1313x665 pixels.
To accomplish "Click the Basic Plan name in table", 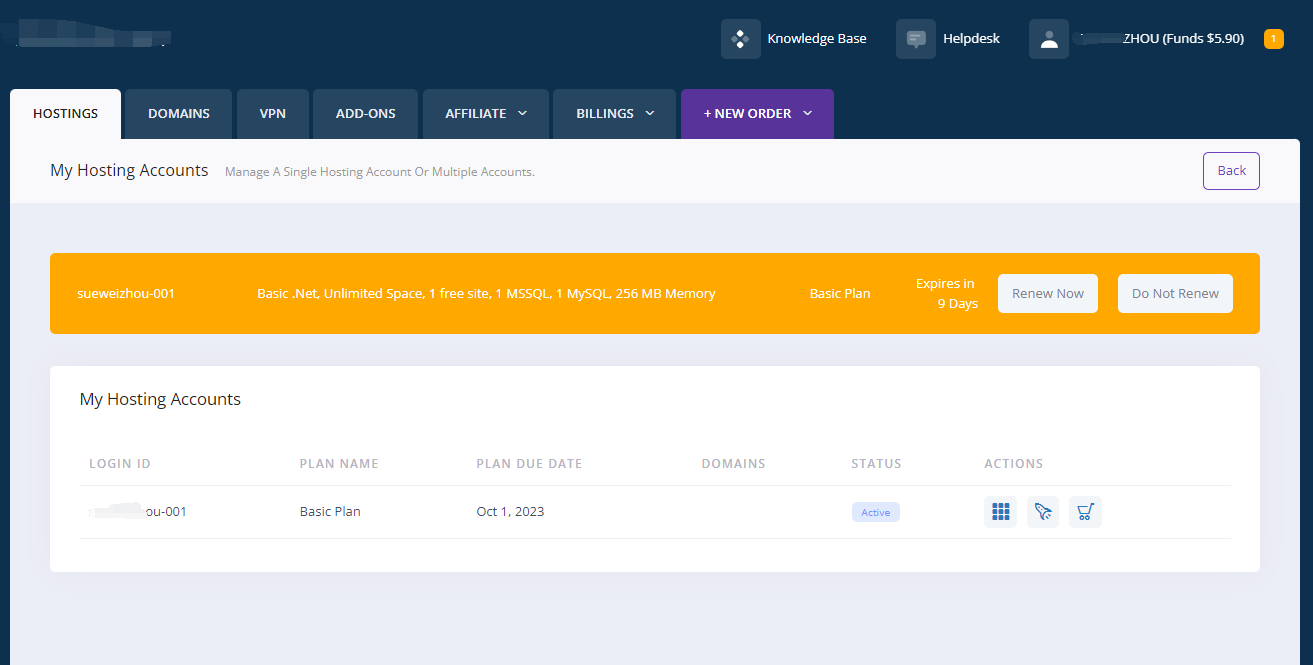I will click(330, 512).
